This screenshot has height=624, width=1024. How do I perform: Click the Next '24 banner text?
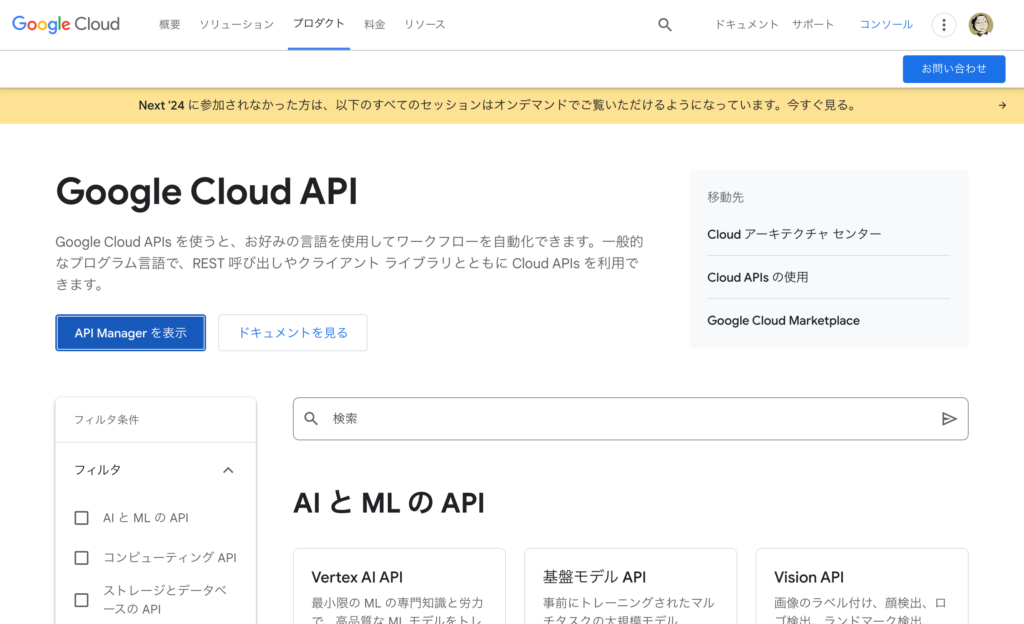pos(498,105)
